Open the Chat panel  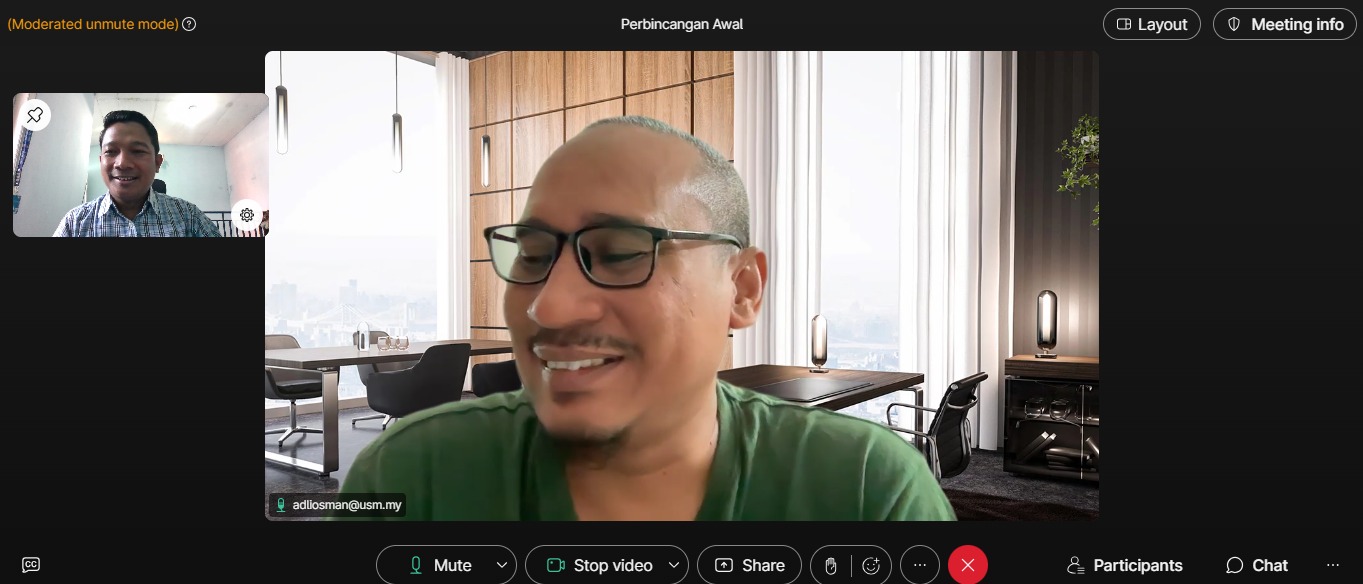click(x=1257, y=565)
